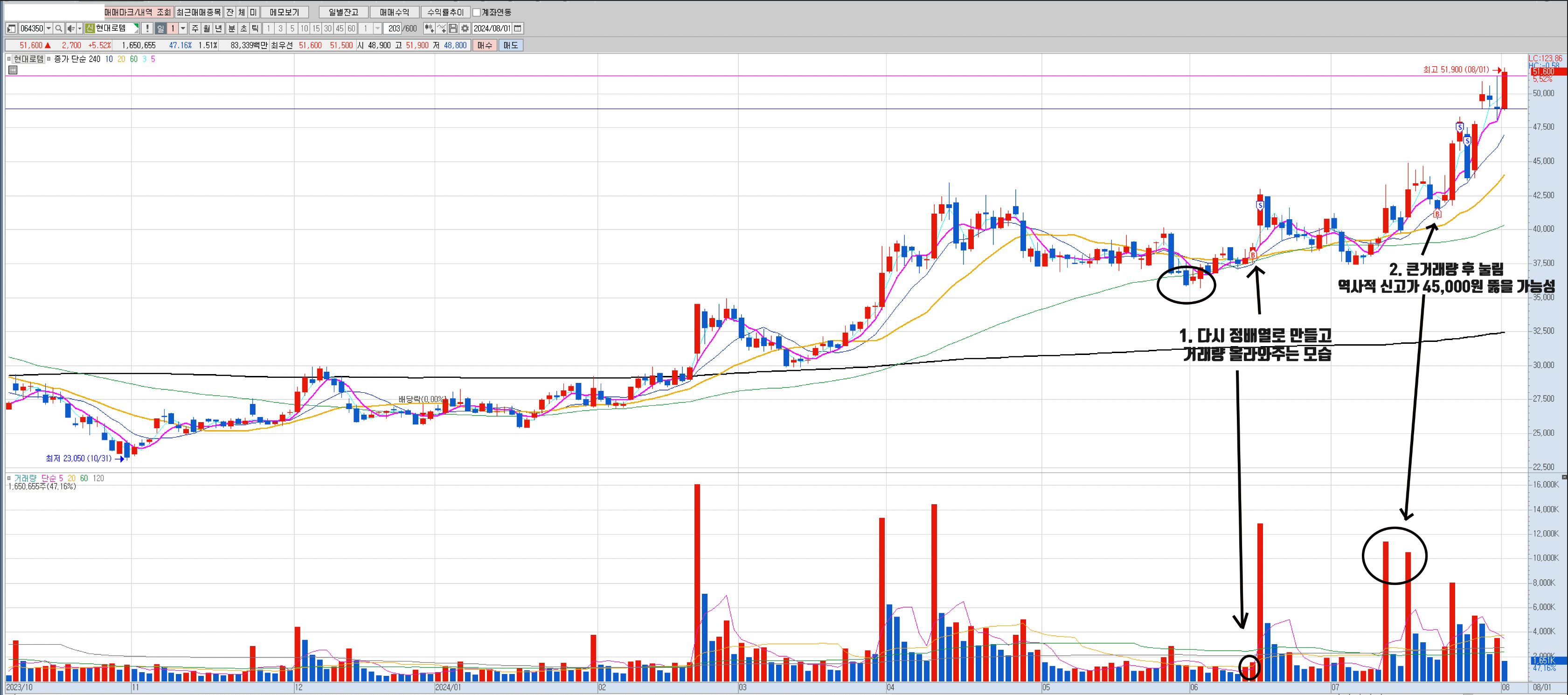Click the magenta 5 price moving average label
The image size is (1568, 695).
[x=153, y=59]
